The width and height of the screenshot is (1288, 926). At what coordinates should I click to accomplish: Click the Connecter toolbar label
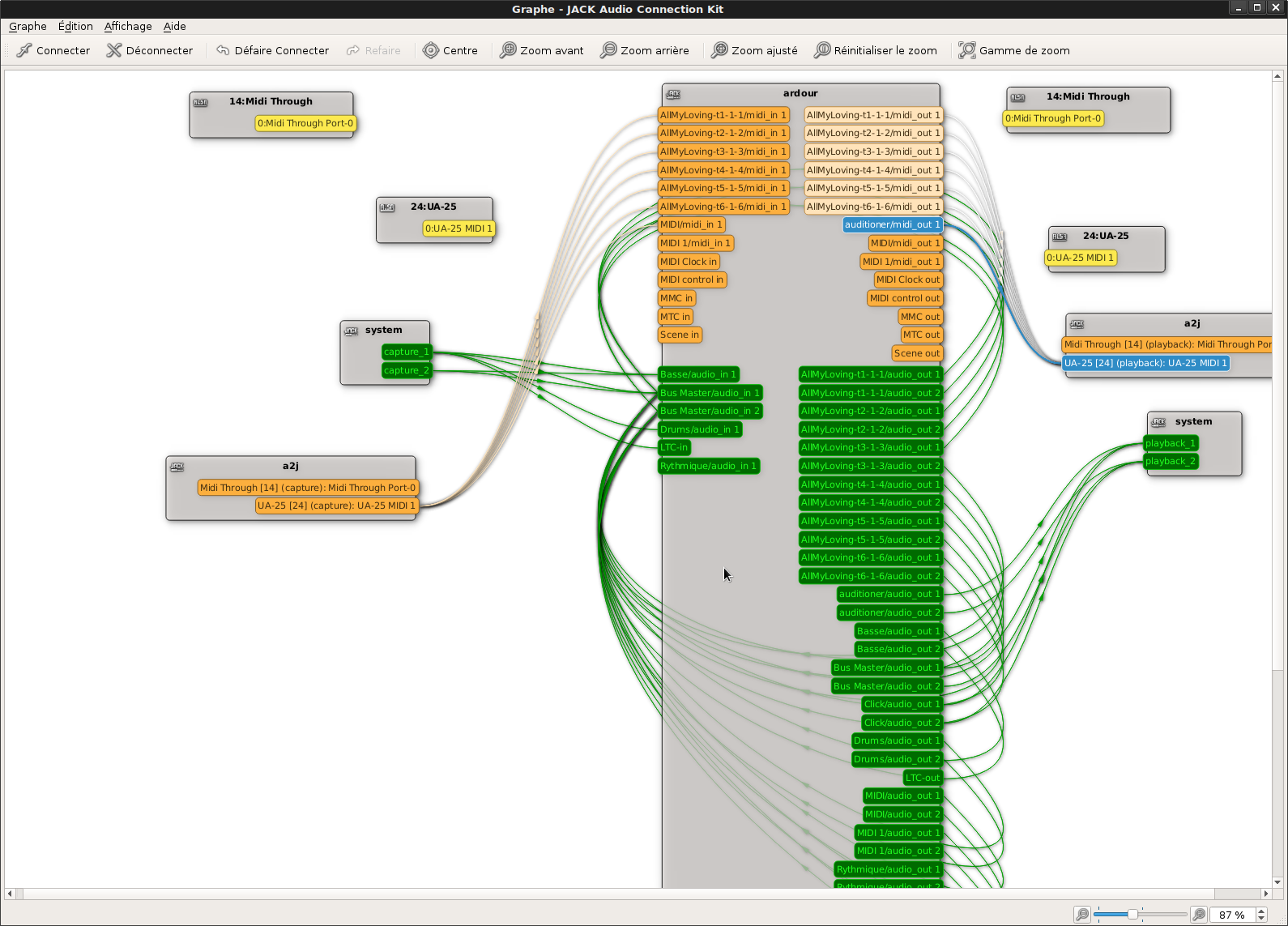click(63, 50)
